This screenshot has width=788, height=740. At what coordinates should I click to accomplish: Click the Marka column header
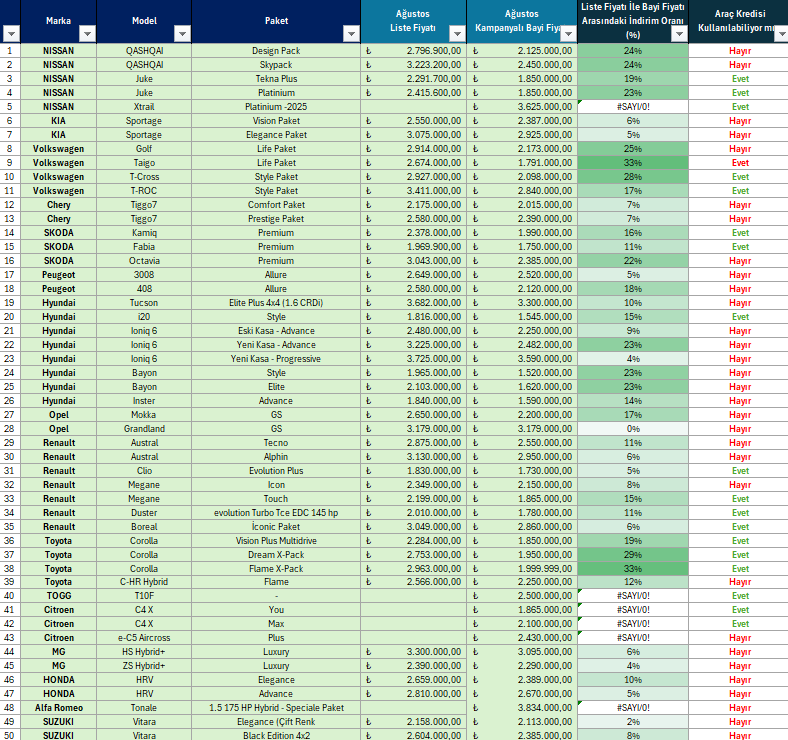pos(58,21)
